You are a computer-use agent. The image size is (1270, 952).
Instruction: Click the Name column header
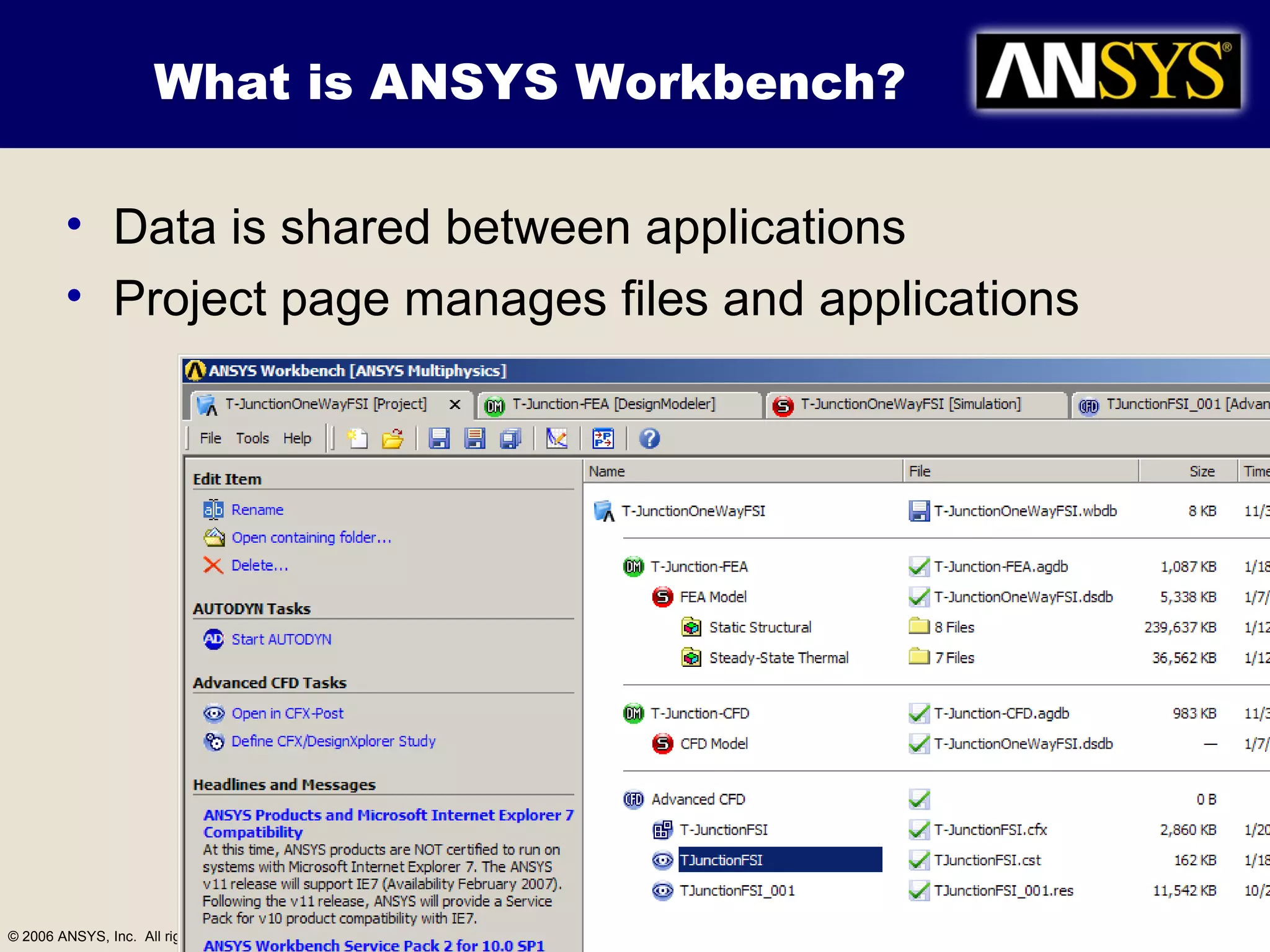[x=743, y=471]
